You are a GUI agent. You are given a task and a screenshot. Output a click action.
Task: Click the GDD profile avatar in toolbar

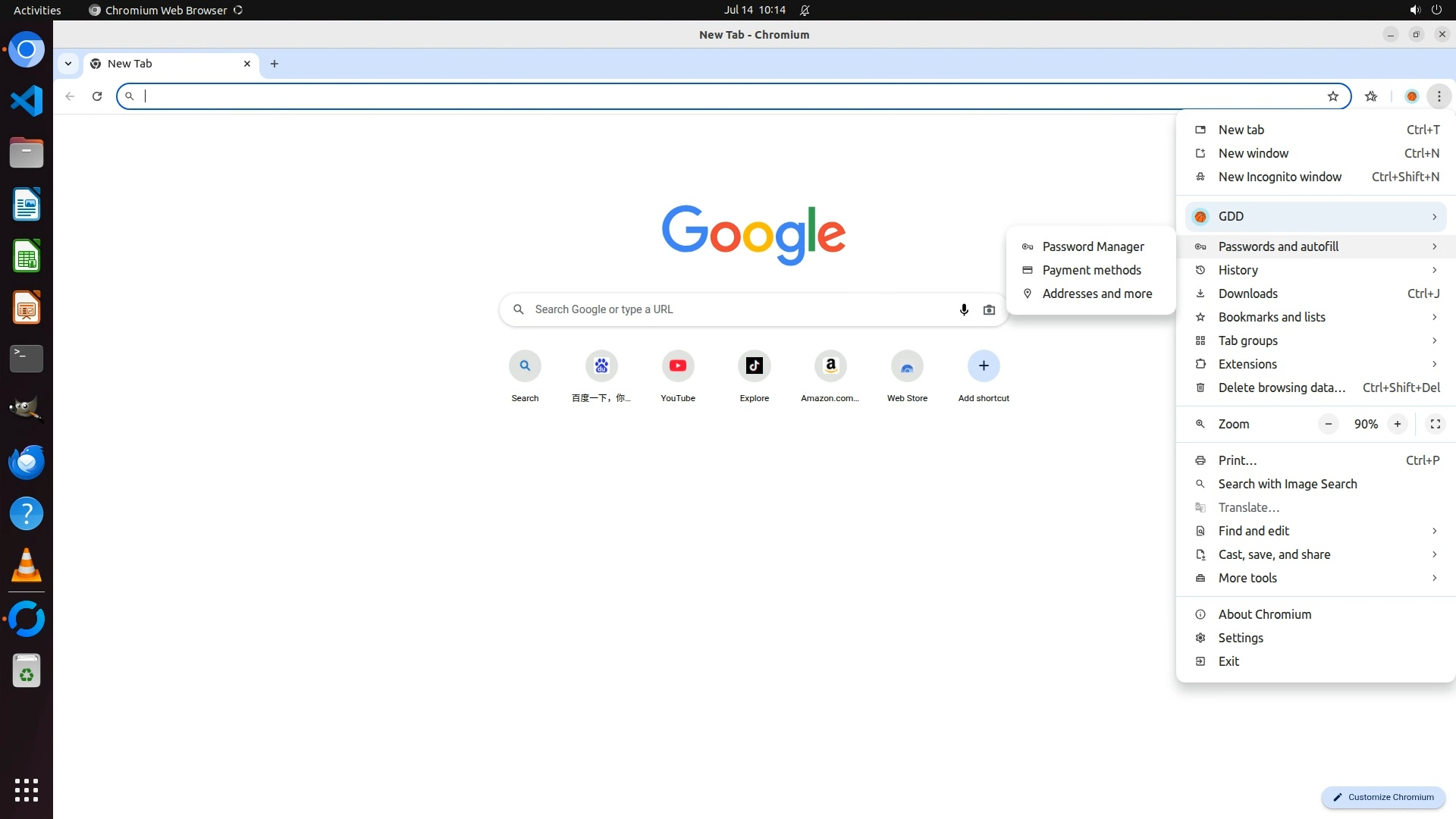(x=1411, y=96)
